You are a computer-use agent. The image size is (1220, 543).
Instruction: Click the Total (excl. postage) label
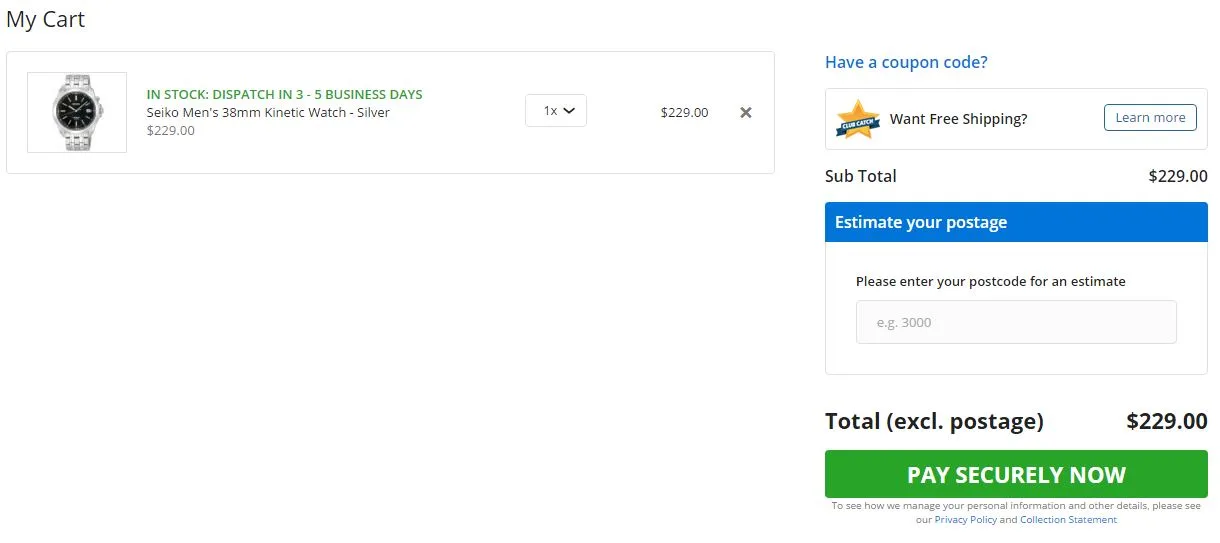(x=934, y=421)
